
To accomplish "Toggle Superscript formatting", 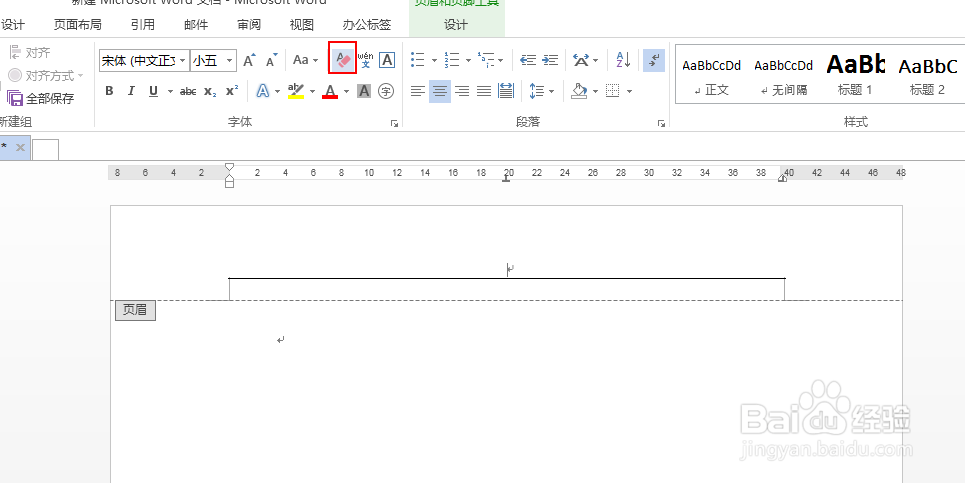I will point(231,91).
